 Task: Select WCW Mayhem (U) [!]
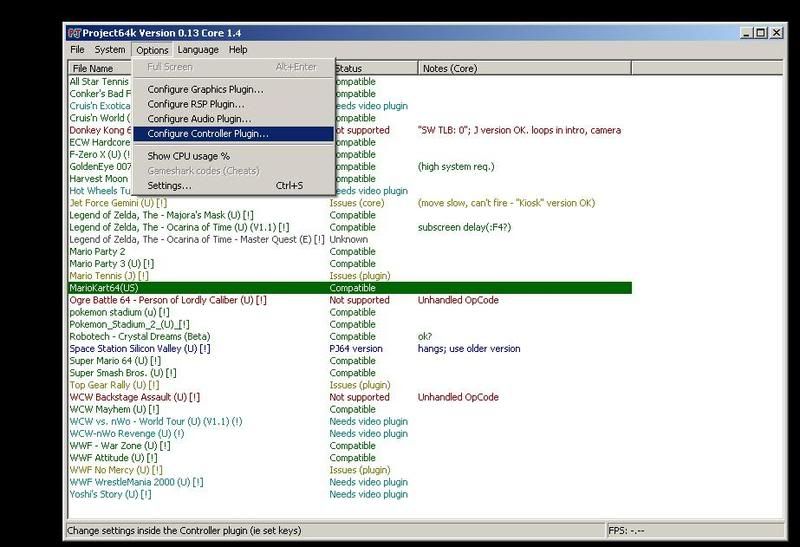(114, 410)
